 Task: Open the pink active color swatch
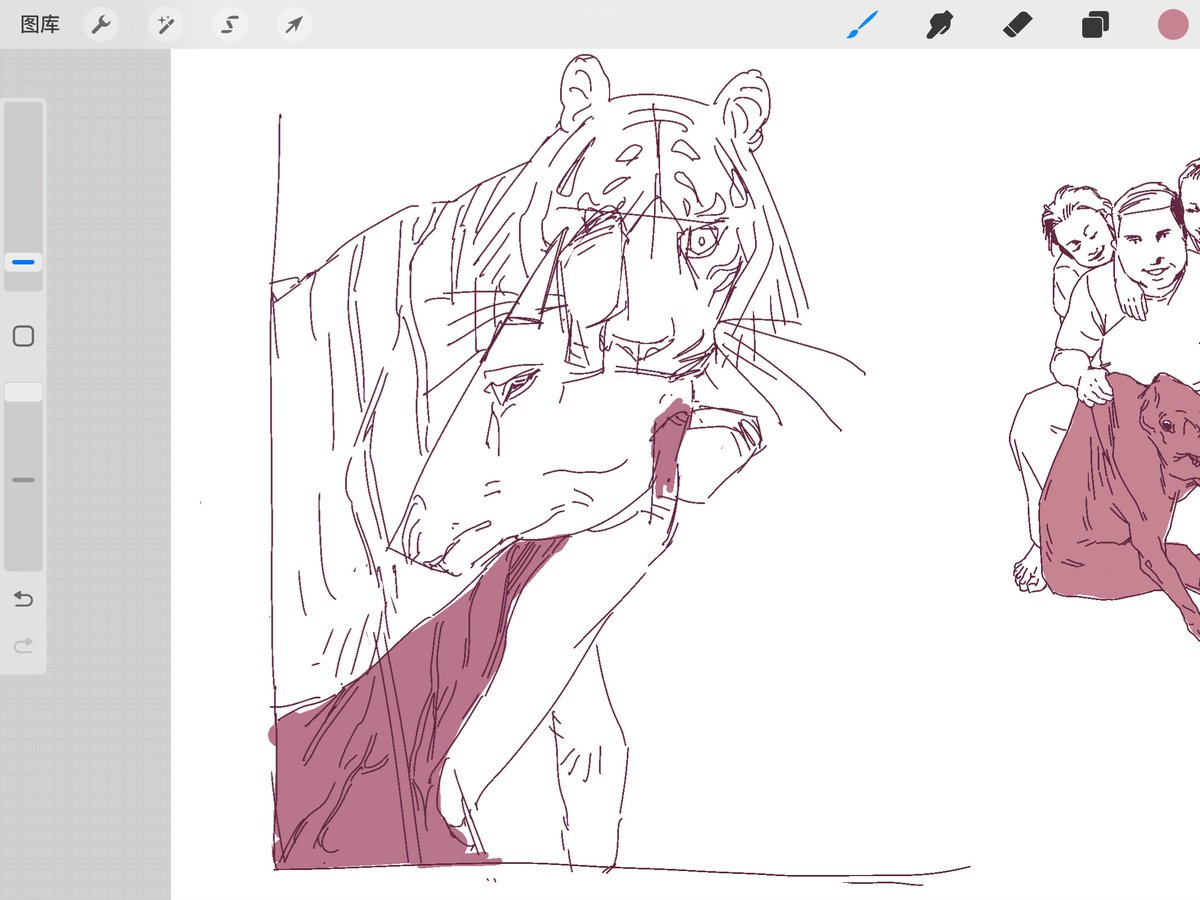tap(1172, 25)
